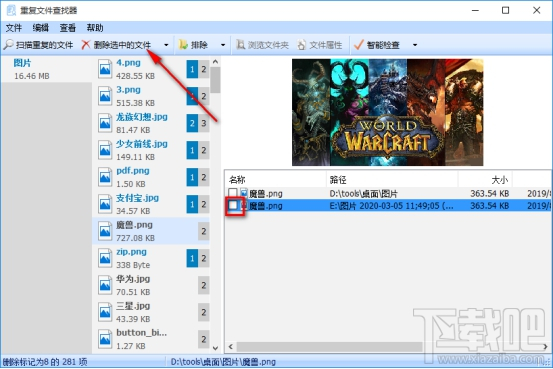Click the file list vertical scrollbar thumb
Screen dimensions: 553x369
click(x=215, y=80)
